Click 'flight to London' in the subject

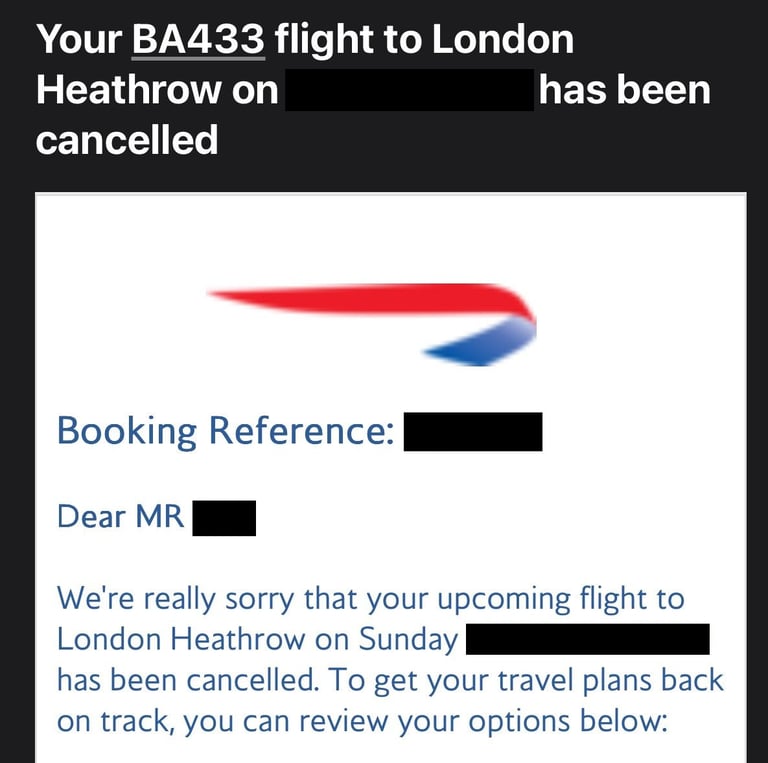point(424,40)
